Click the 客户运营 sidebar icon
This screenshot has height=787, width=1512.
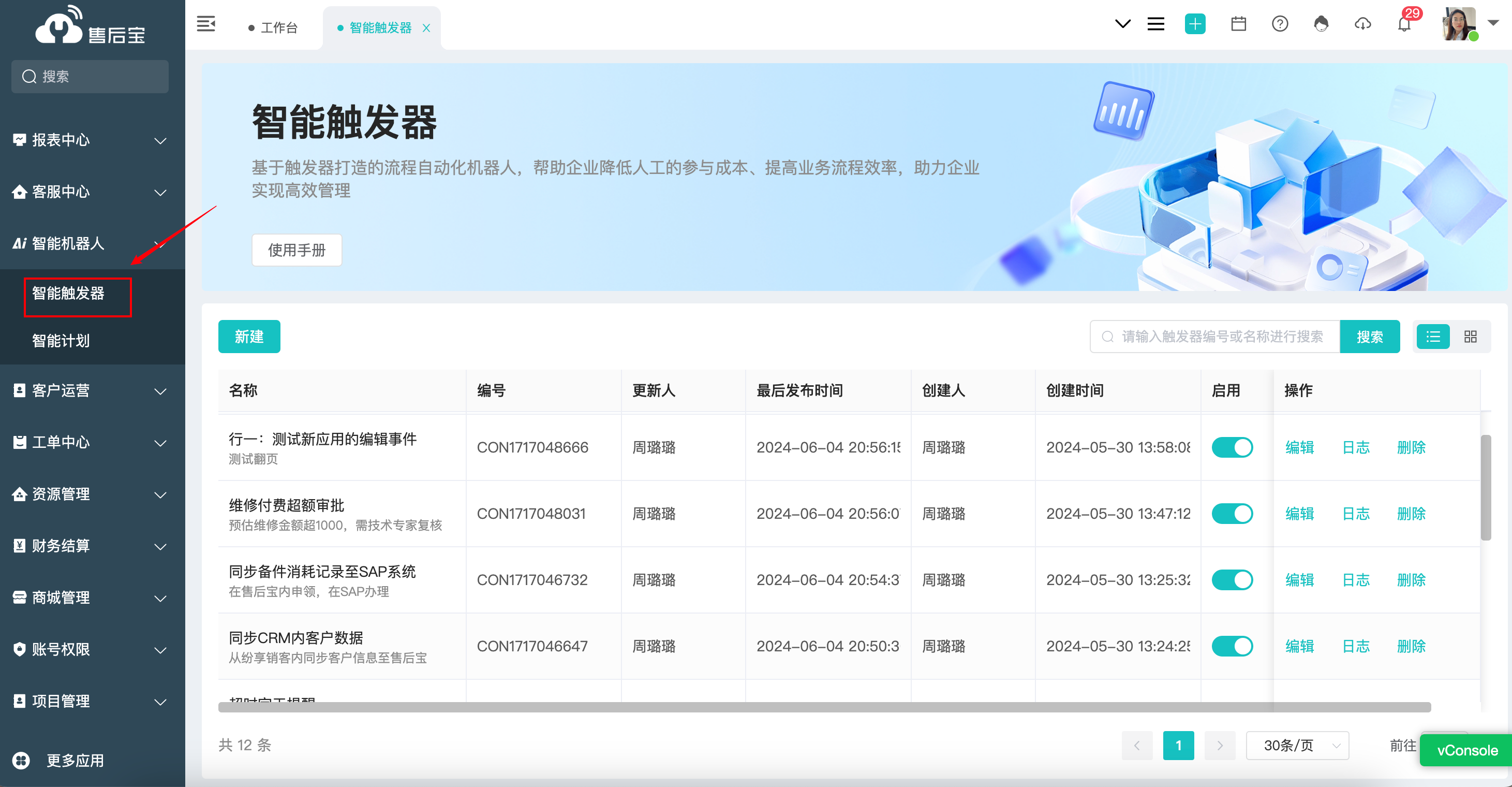click(x=19, y=390)
